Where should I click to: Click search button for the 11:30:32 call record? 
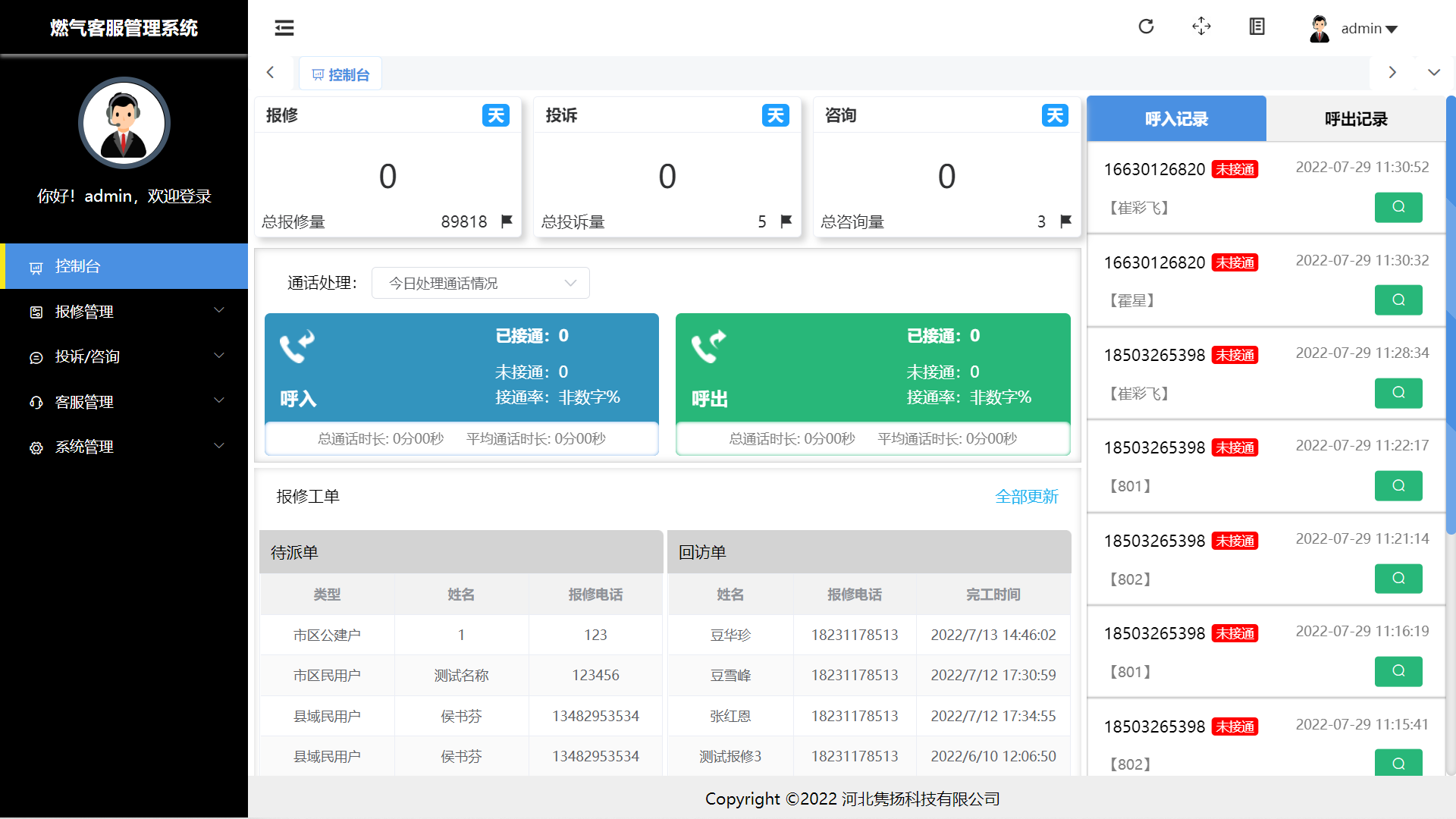click(x=1398, y=300)
